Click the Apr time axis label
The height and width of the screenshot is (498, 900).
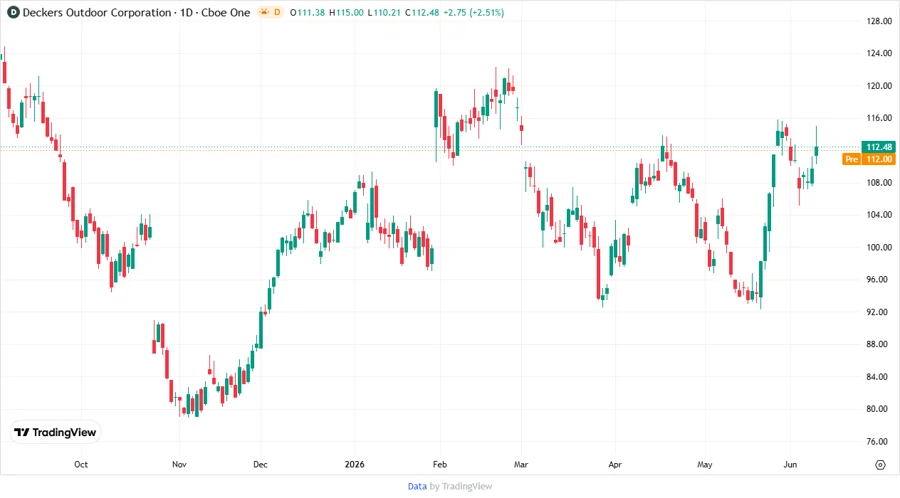point(615,465)
